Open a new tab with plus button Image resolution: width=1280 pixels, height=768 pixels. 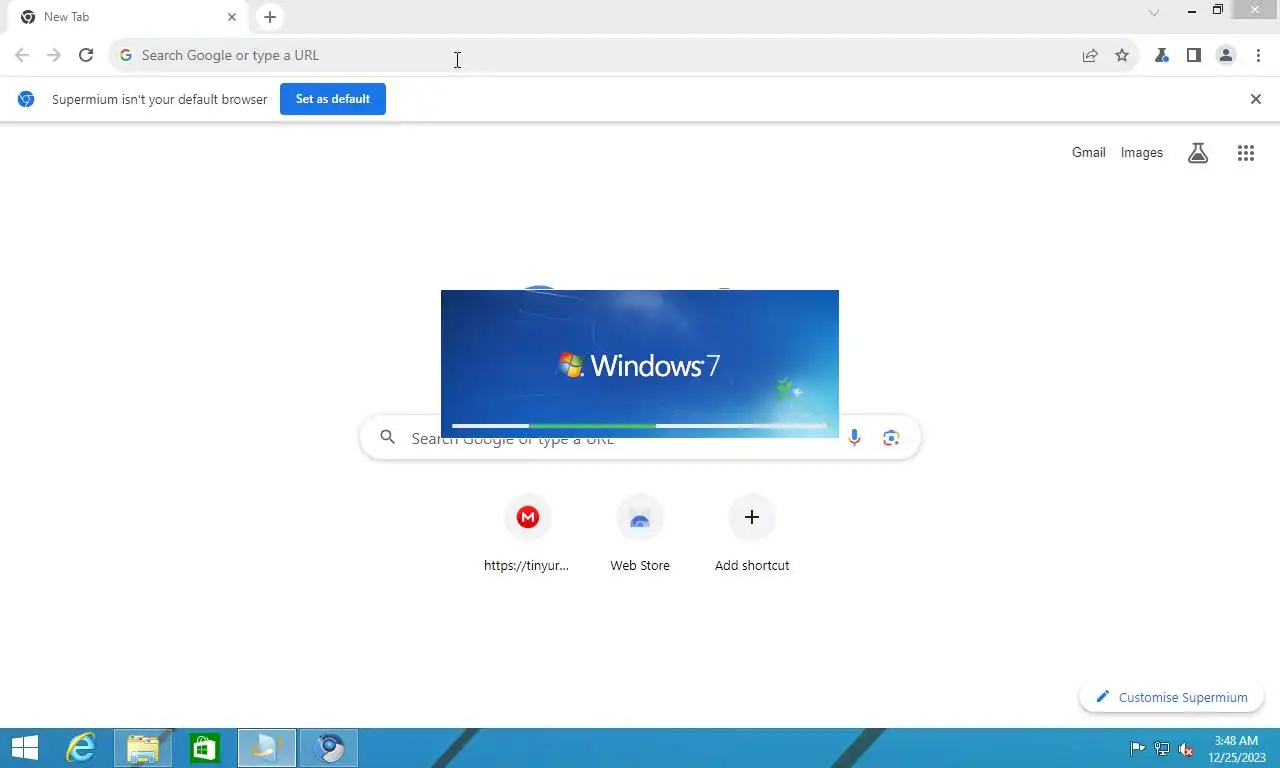click(x=270, y=17)
